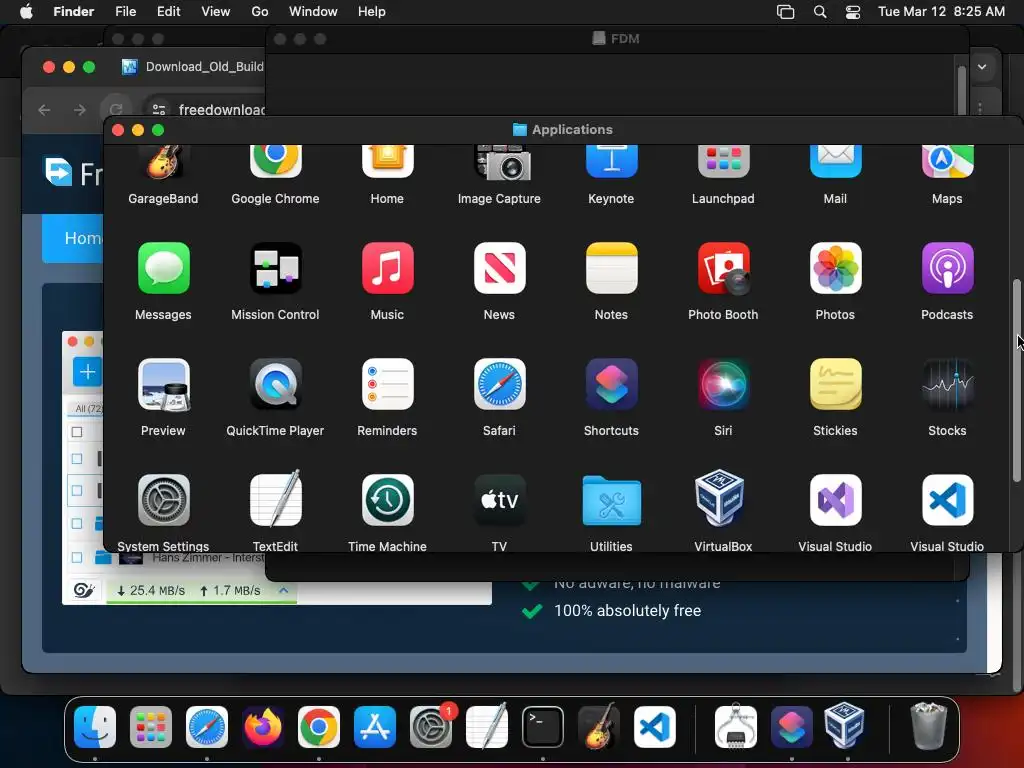Open Control Center in menu bar
The height and width of the screenshot is (768, 1024).
click(x=853, y=12)
